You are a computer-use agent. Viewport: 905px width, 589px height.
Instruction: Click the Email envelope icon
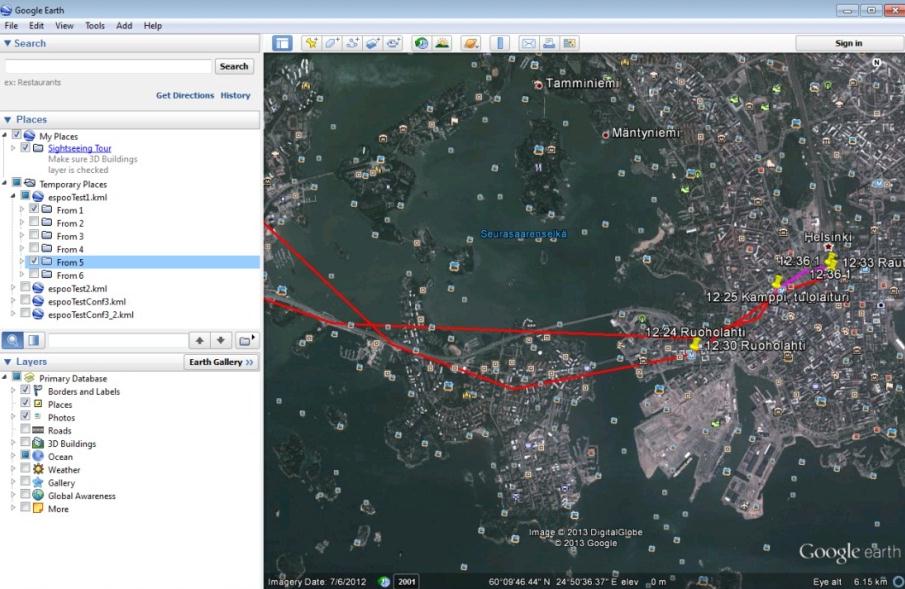[x=528, y=43]
